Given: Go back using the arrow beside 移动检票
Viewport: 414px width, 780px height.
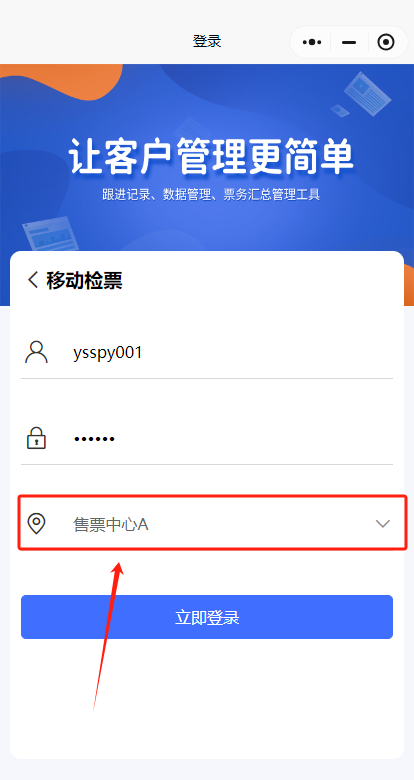Looking at the screenshot, I should [x=33, y=280].
